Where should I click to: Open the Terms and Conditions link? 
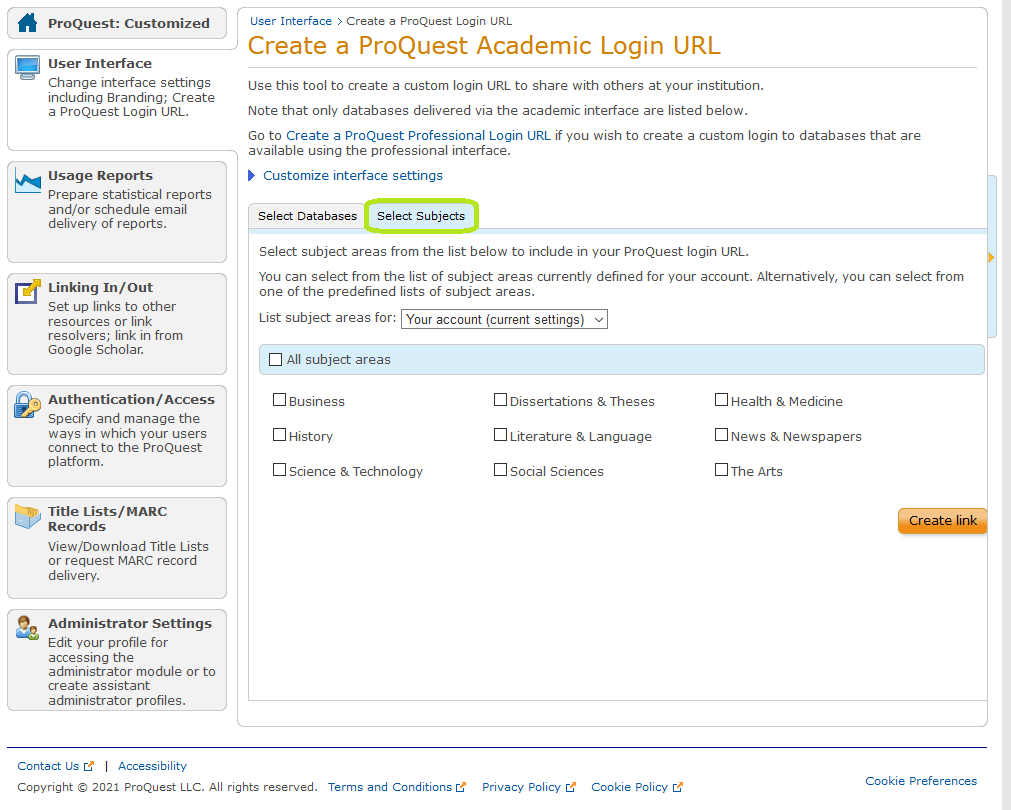389,787
